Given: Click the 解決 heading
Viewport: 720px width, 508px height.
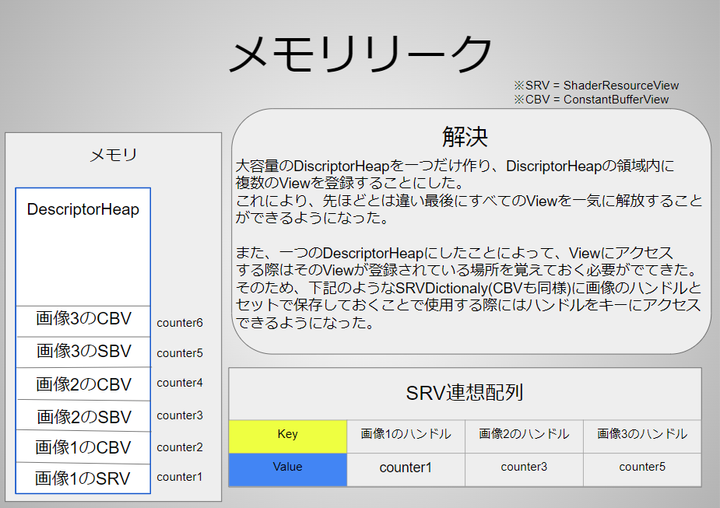Looking at the screenshot, I should (465, 136).
